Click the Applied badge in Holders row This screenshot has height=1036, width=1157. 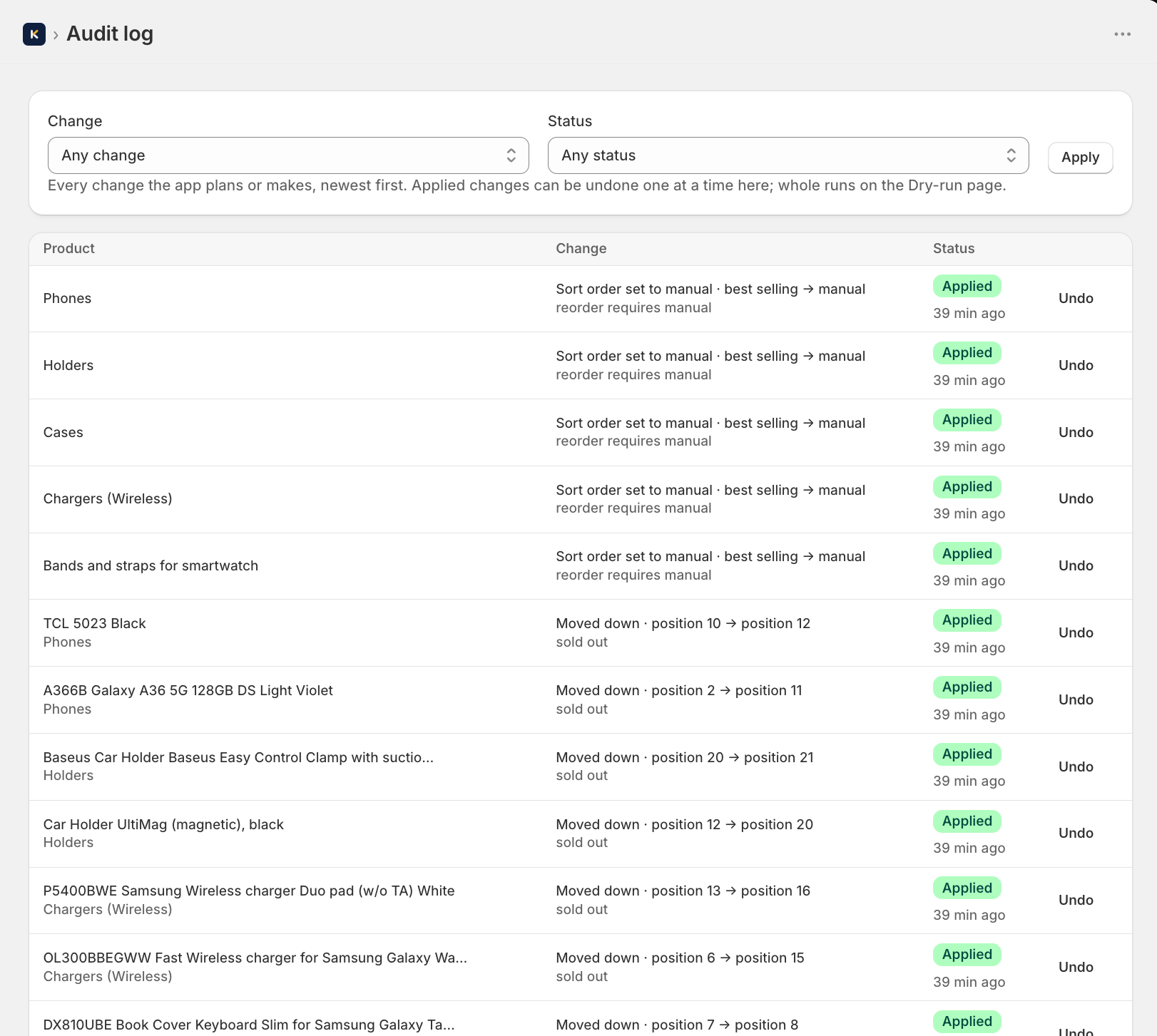(x=967, y=353)
